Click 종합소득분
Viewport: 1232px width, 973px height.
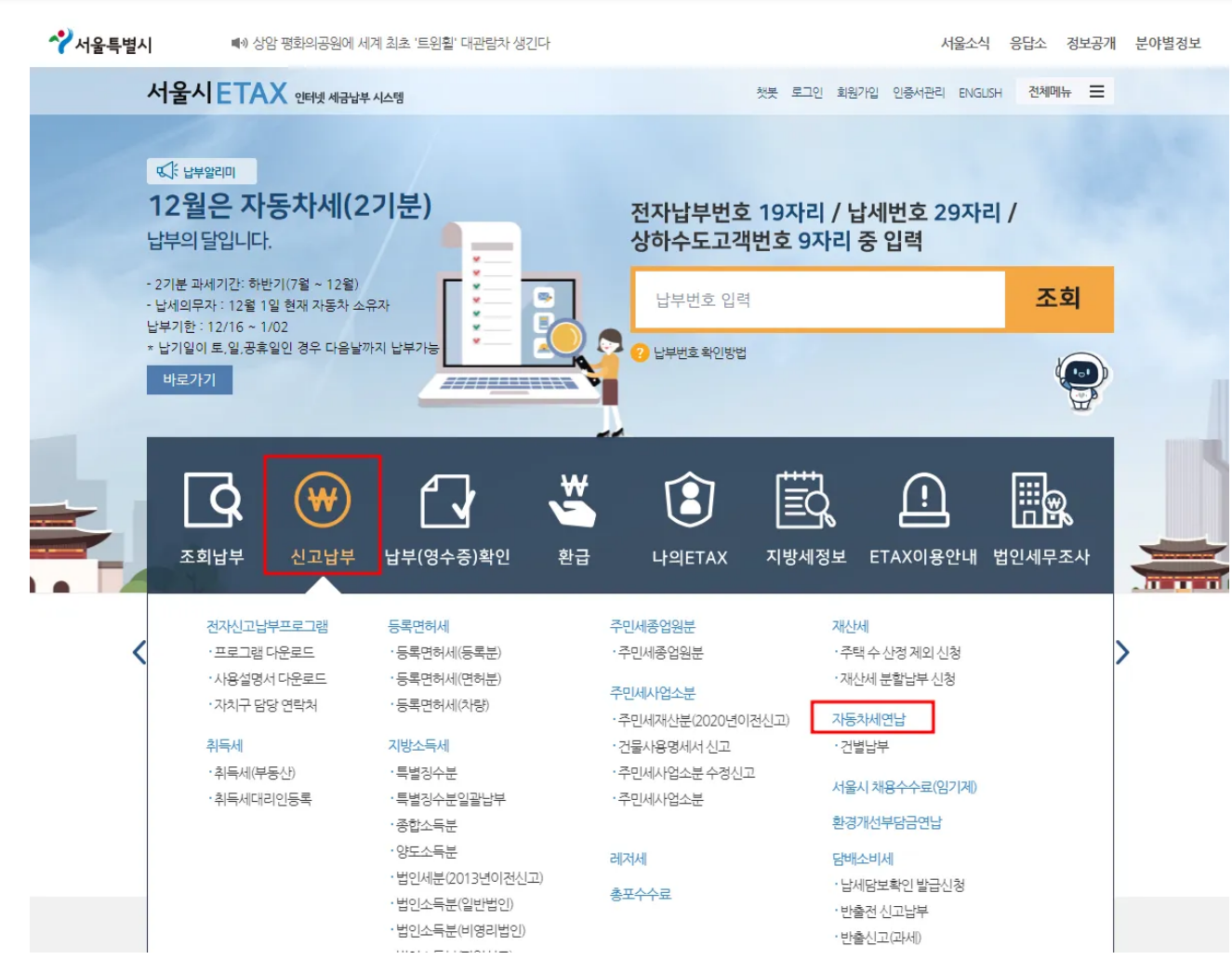(x=427, y=825)
